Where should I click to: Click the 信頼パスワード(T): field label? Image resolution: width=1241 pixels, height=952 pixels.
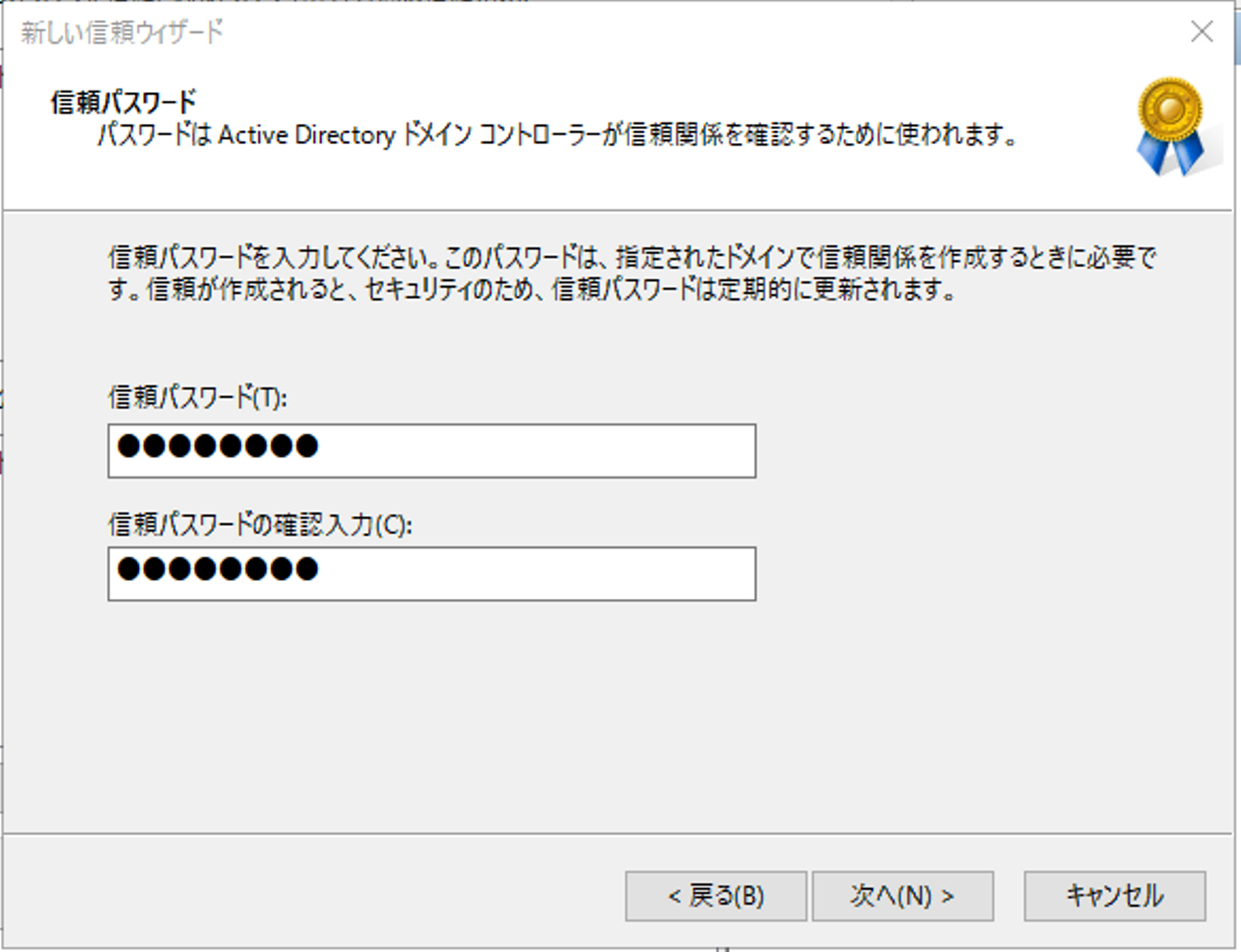(x=197, y=397)
